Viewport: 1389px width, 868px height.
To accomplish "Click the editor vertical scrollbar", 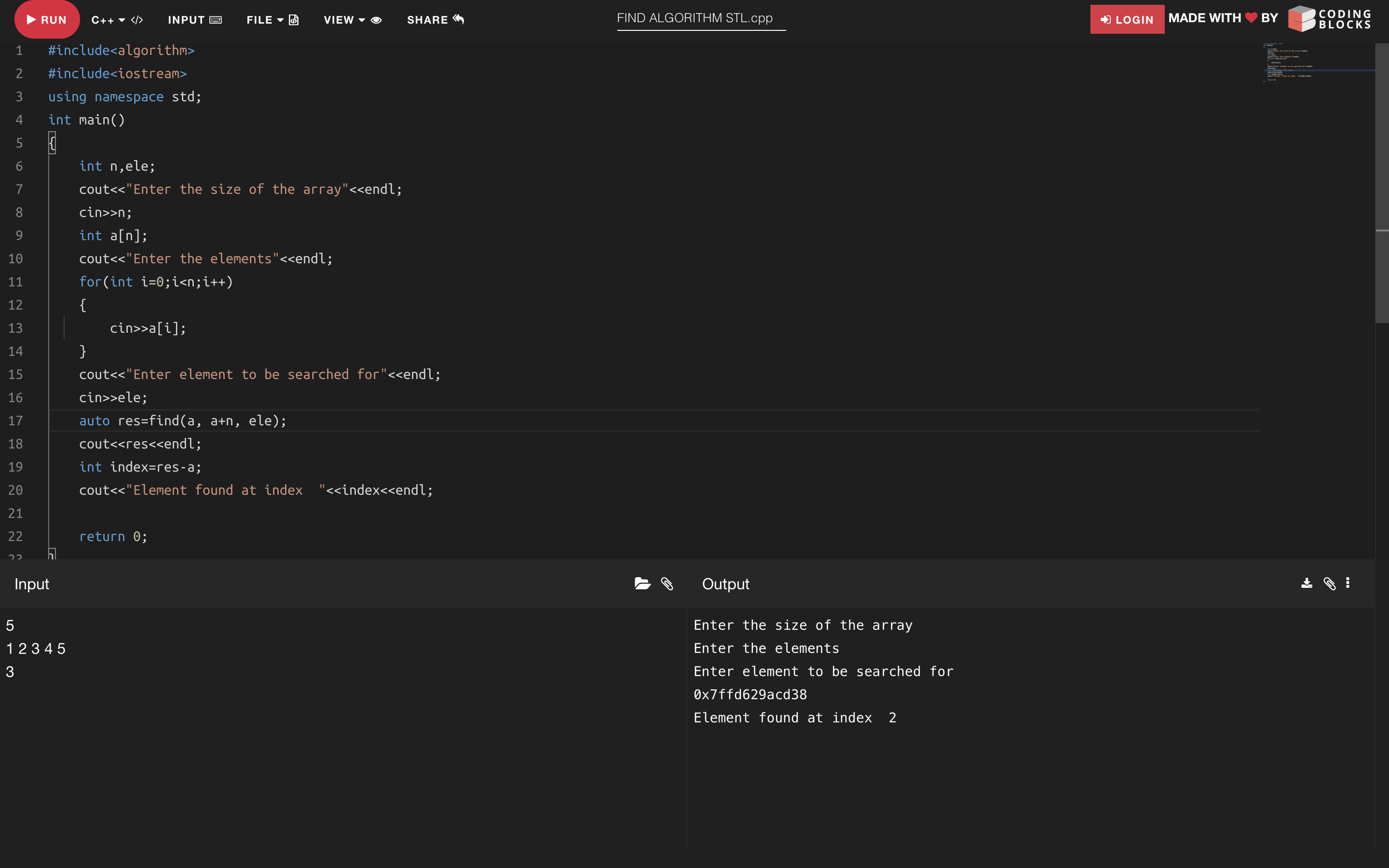I will click(1382, 184).
